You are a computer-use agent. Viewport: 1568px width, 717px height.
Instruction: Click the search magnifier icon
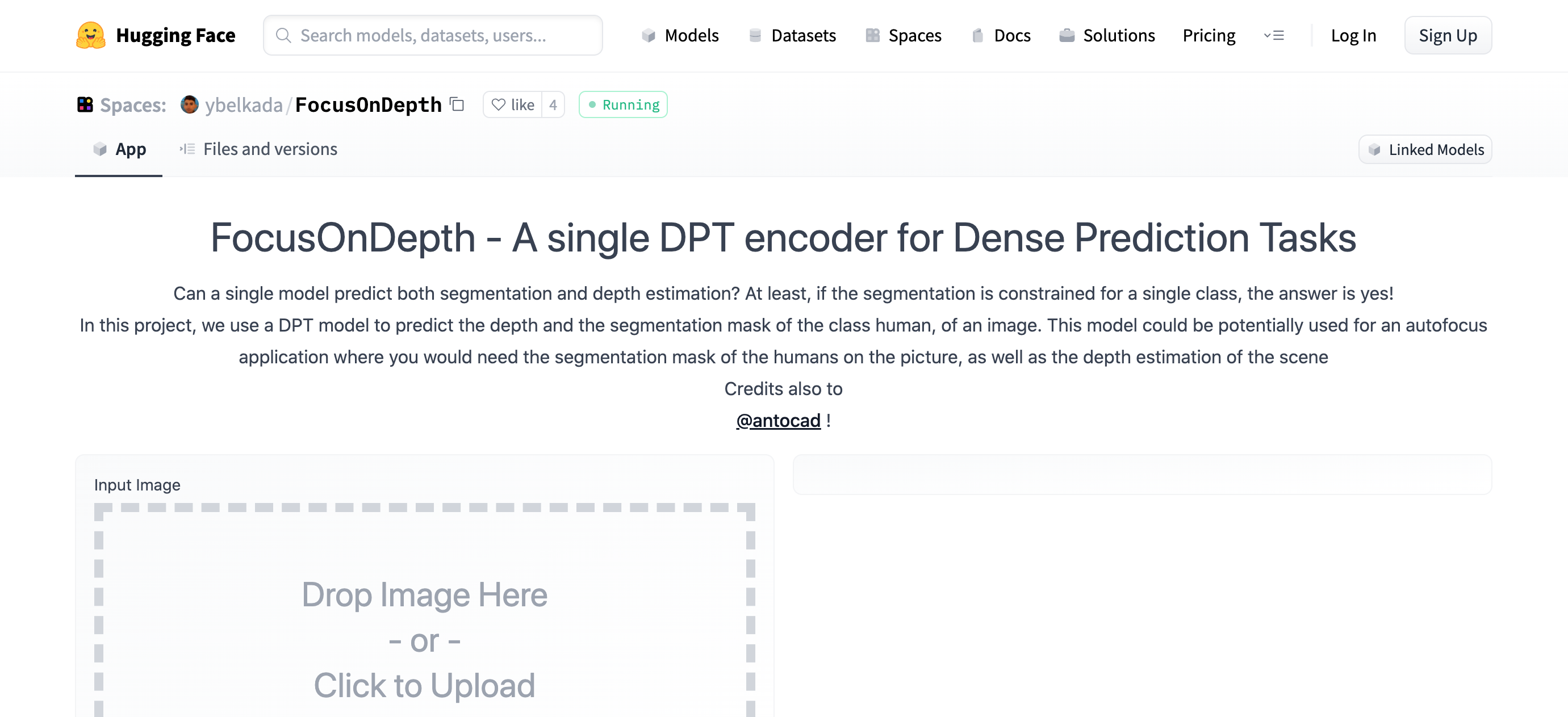pos(283,35)
